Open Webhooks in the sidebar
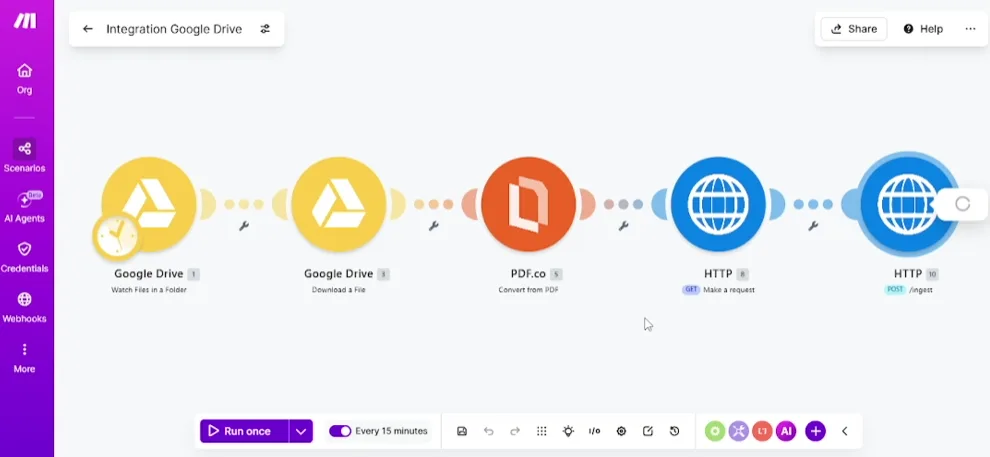Screen dimensions: 990x457 [25, 307]
